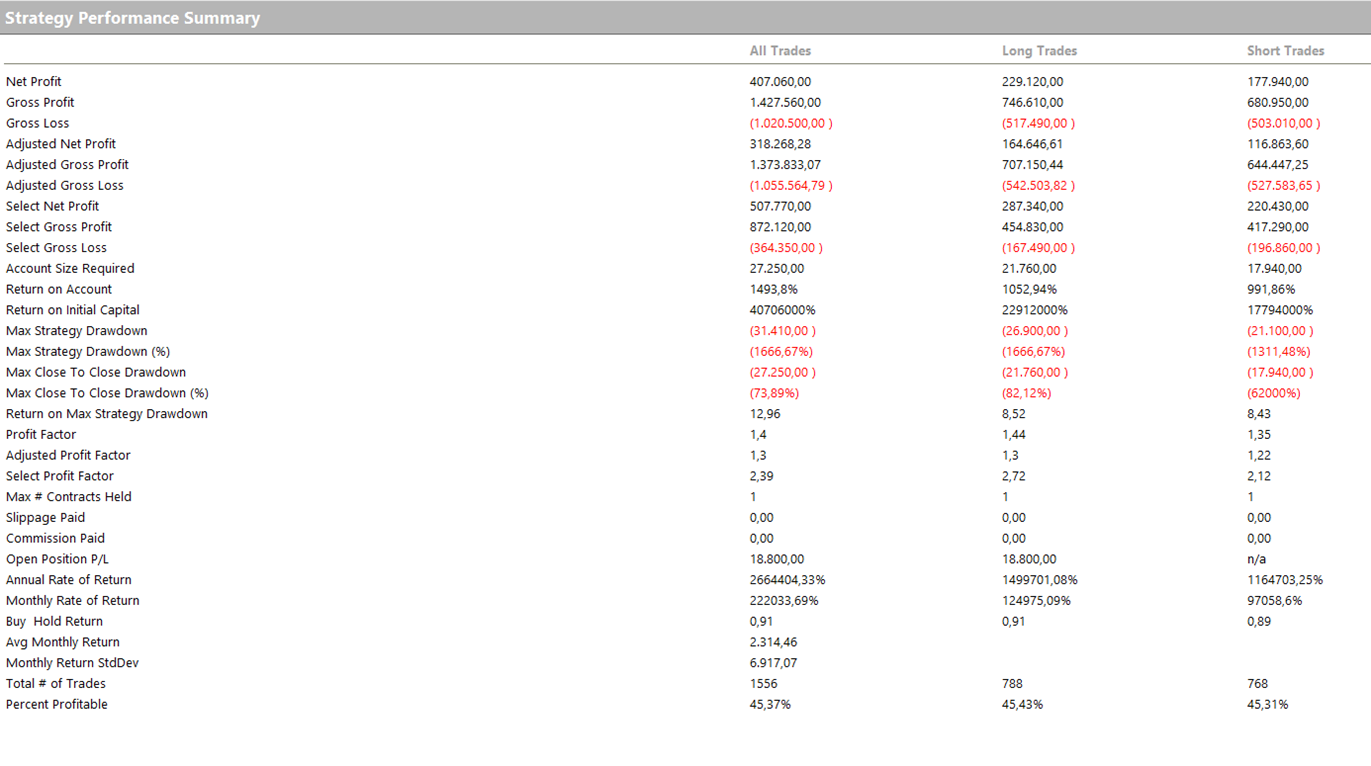Click the Account Size Required label
Image resolution: width=1371 pixels, height=766 pixels.
pos(70,268)
